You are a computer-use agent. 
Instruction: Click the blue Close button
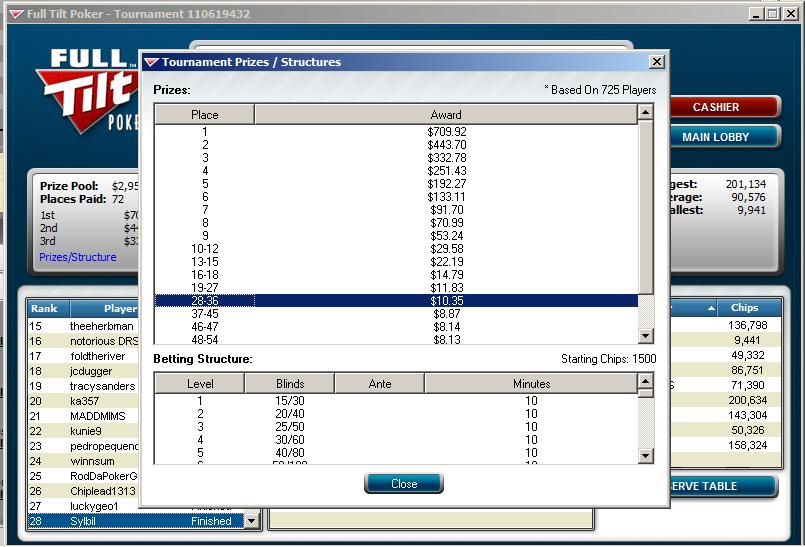(x=404, y=483)
